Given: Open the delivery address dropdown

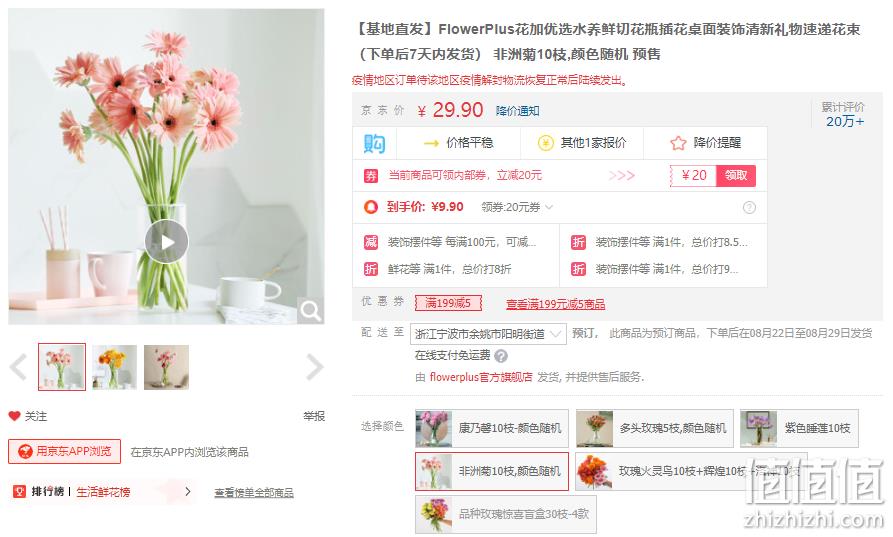Looking at the screenshot, I should (488, 334).
